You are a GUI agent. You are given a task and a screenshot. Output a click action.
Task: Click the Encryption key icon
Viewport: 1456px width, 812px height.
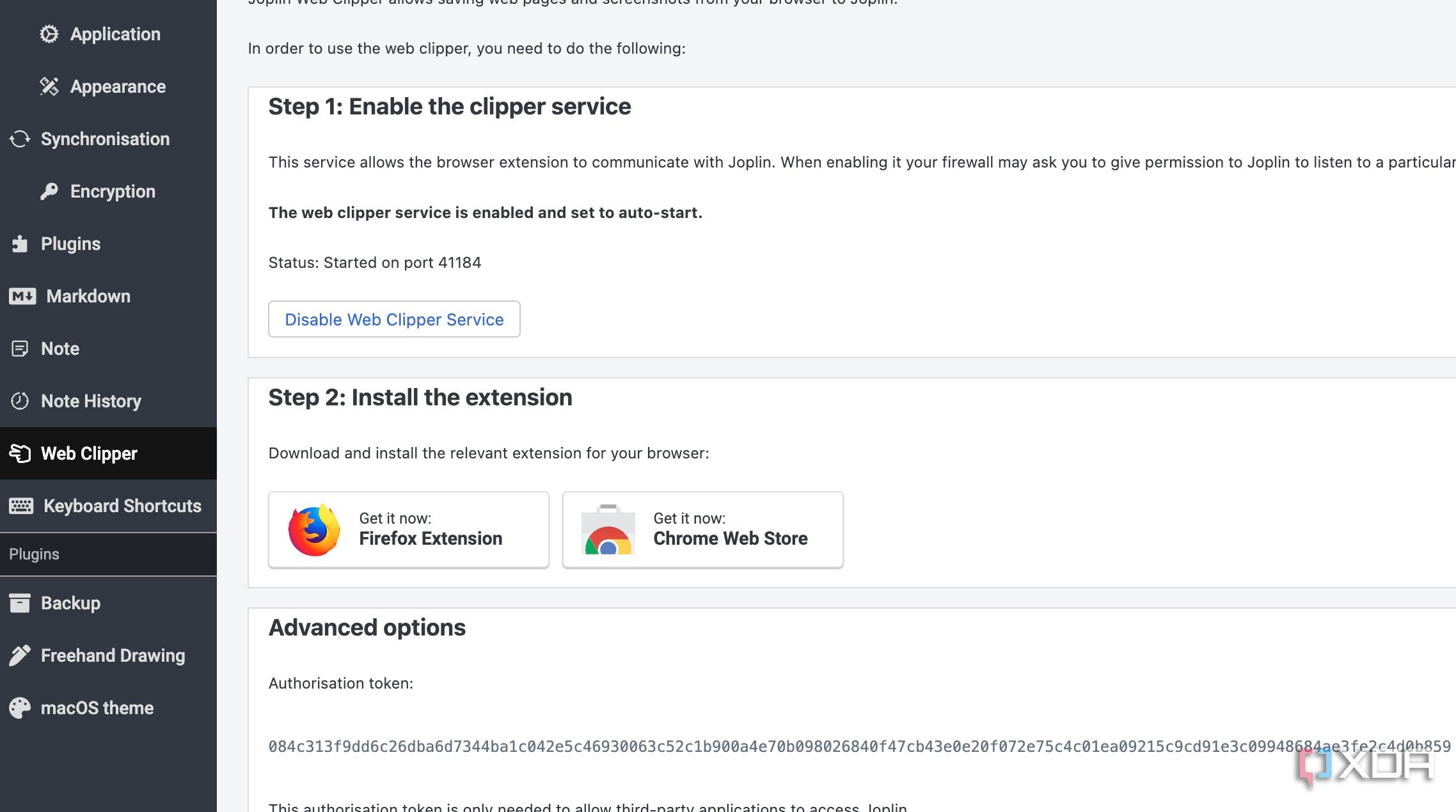click(49, 191)
